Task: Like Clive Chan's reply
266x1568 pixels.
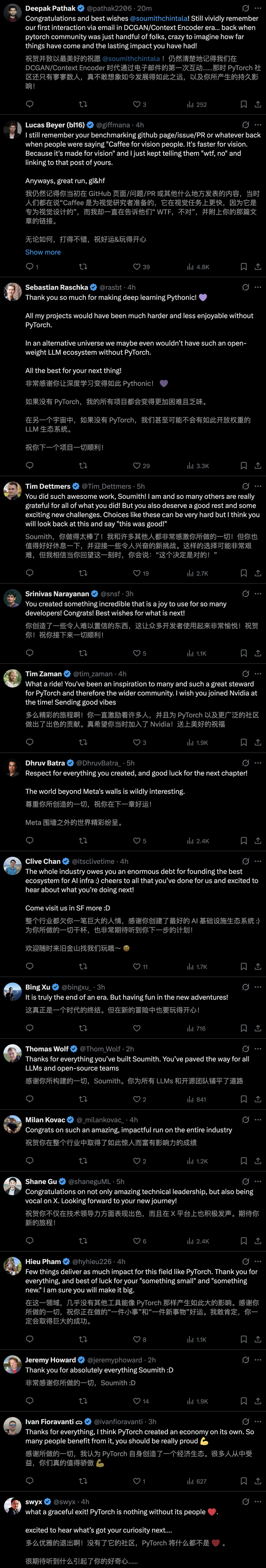Action: 137,967
